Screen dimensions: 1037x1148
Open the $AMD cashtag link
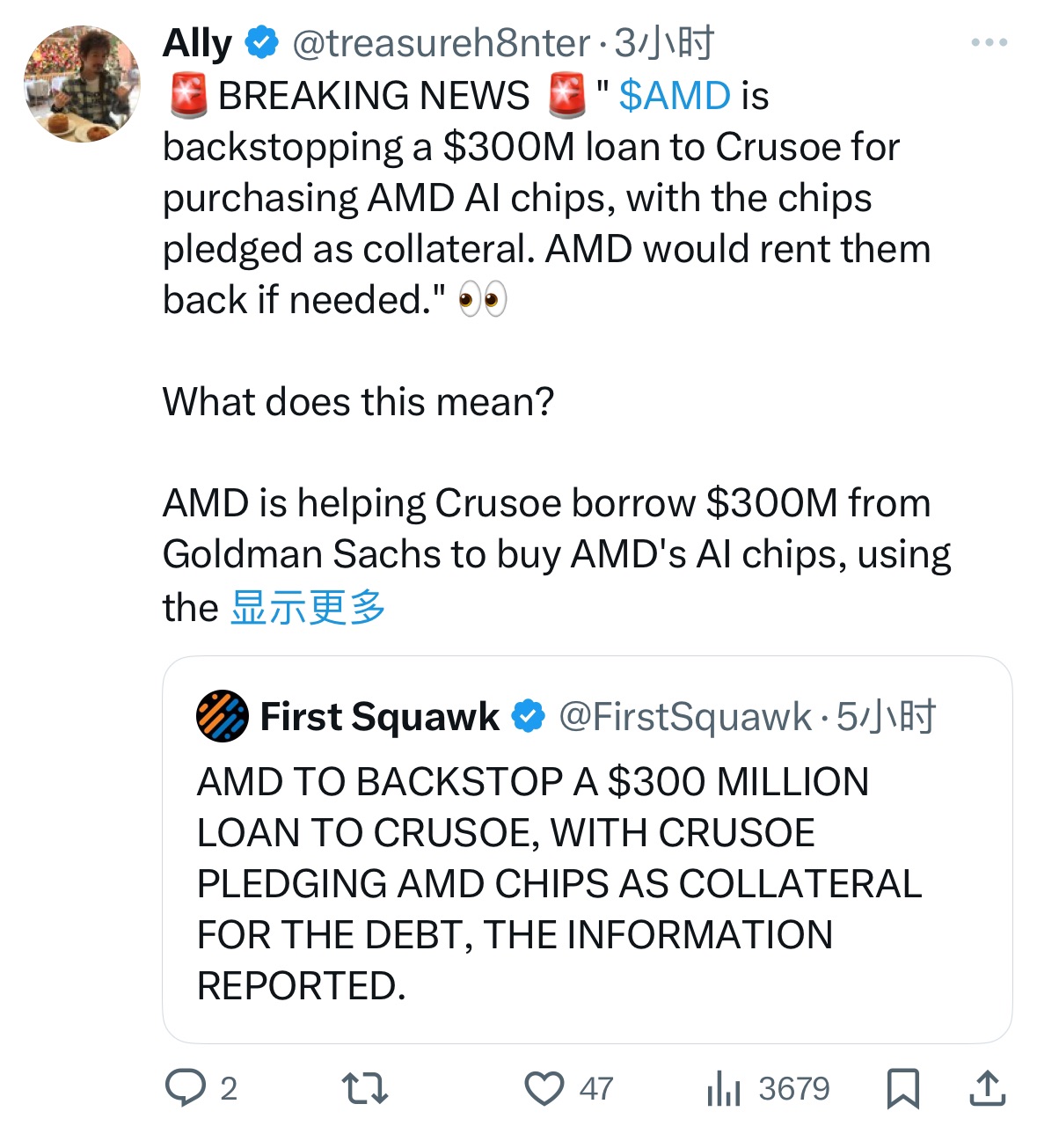point(675,96)
